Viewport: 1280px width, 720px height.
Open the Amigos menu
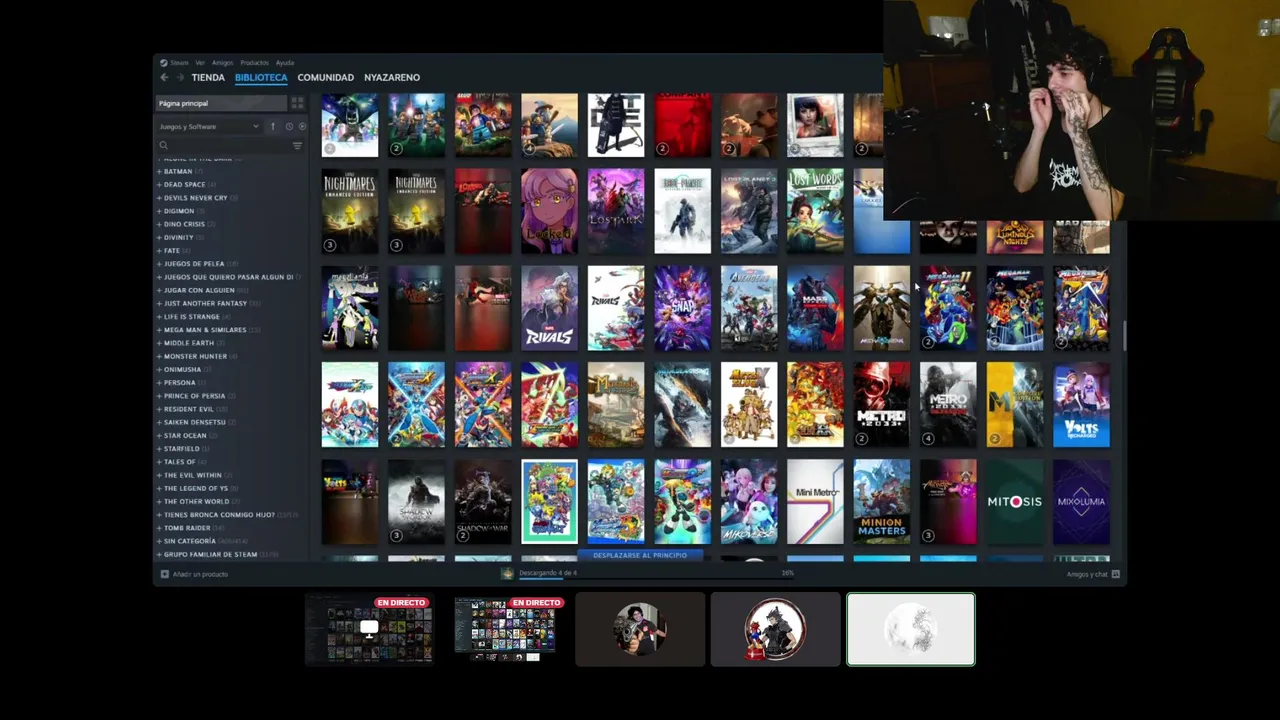pos(222,63)
